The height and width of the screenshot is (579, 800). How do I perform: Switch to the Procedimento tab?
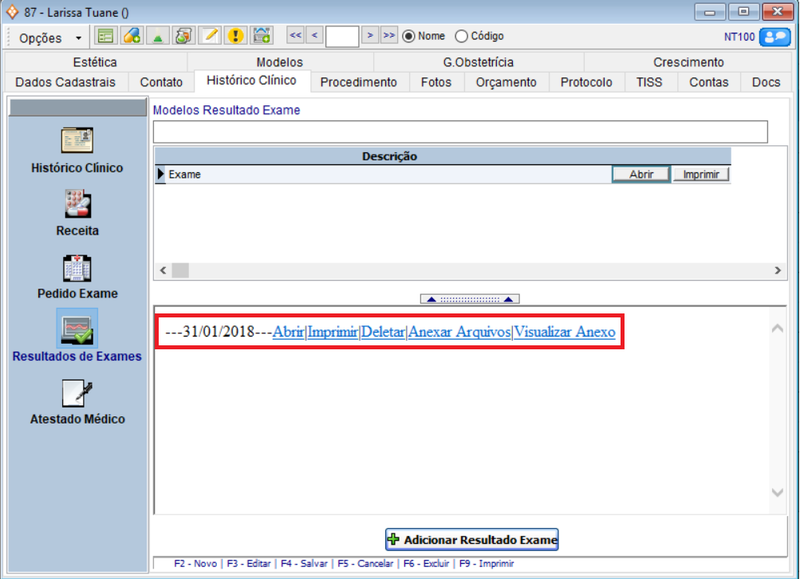pos(358,82)
